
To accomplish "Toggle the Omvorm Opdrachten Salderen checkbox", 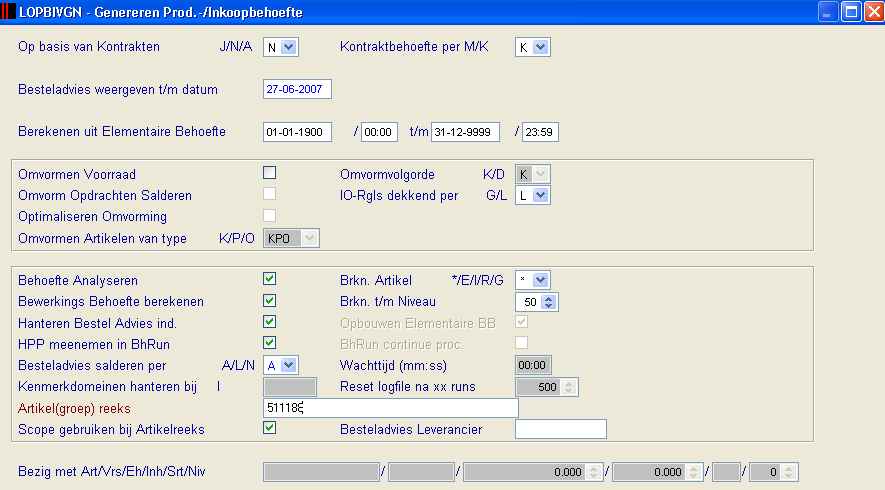I will tap(270, 194).
